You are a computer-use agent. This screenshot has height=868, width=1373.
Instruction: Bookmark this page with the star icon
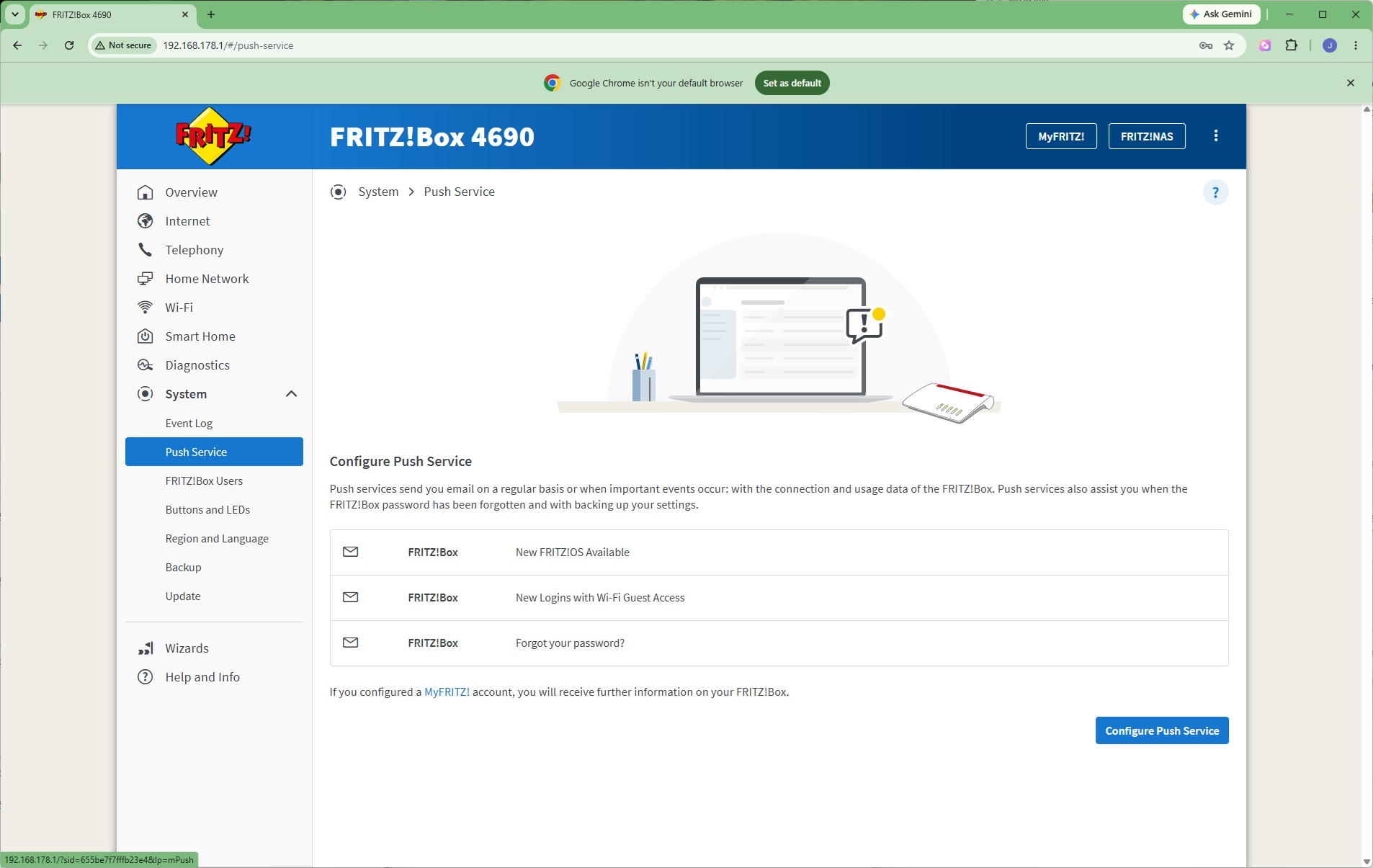(x=1229, y=45)
